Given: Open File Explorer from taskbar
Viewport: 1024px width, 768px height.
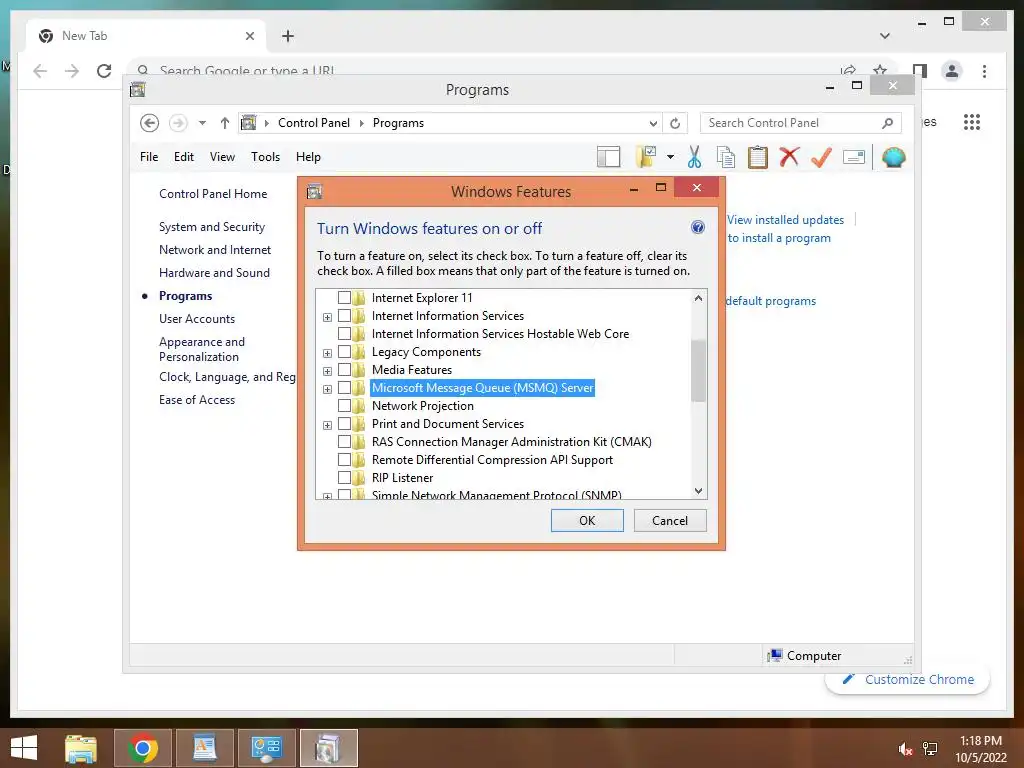Looking at the screenshot, I should point(81,748).
